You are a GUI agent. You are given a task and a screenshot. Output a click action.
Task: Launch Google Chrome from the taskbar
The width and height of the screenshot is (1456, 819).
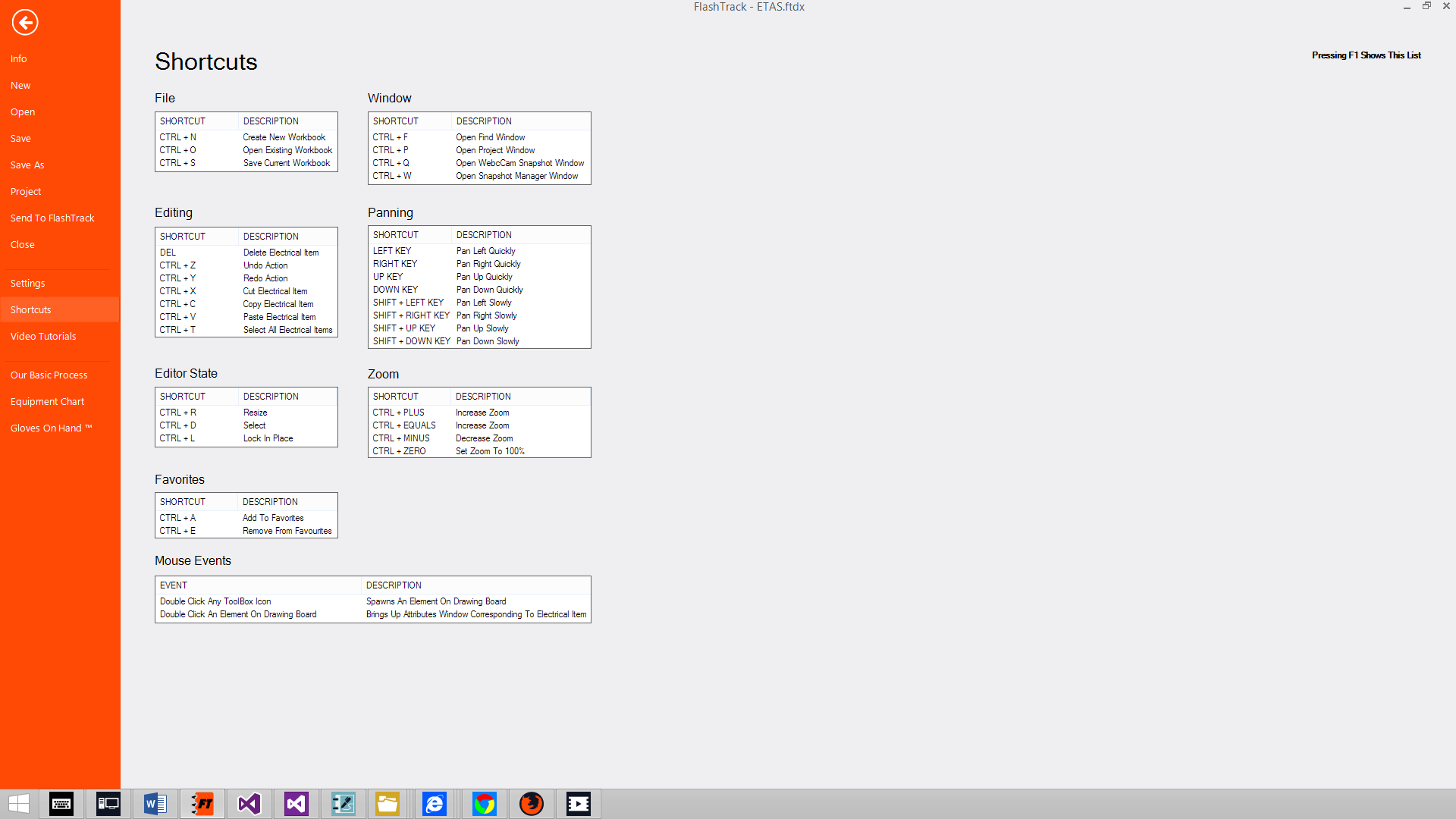pos(485,804)
